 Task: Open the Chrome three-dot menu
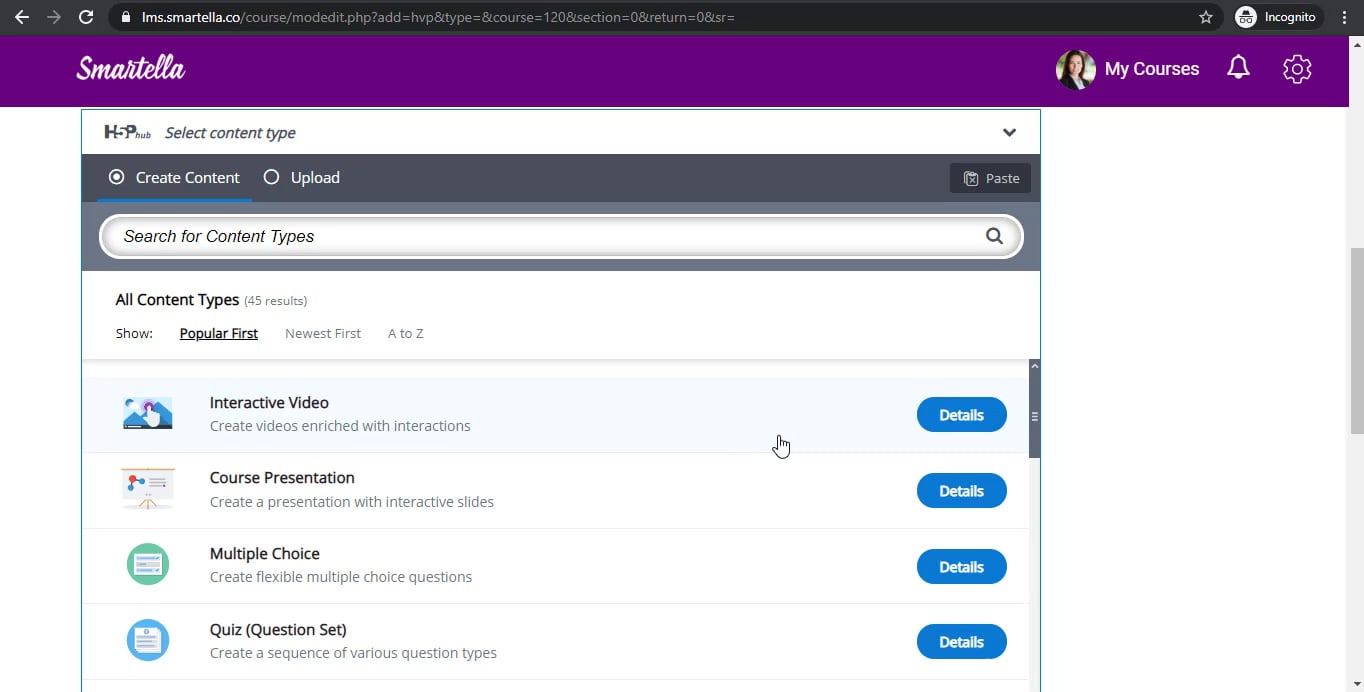[1345, 17]
